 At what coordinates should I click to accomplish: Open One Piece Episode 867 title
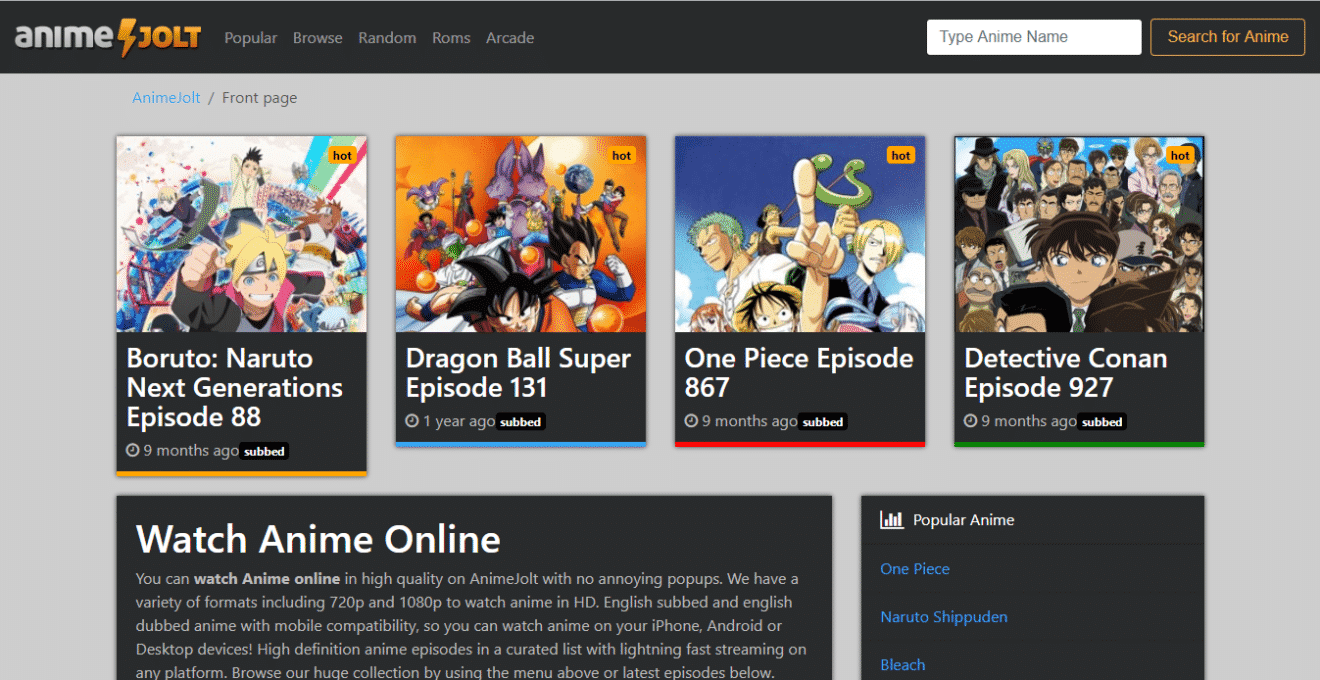[799, 373]
